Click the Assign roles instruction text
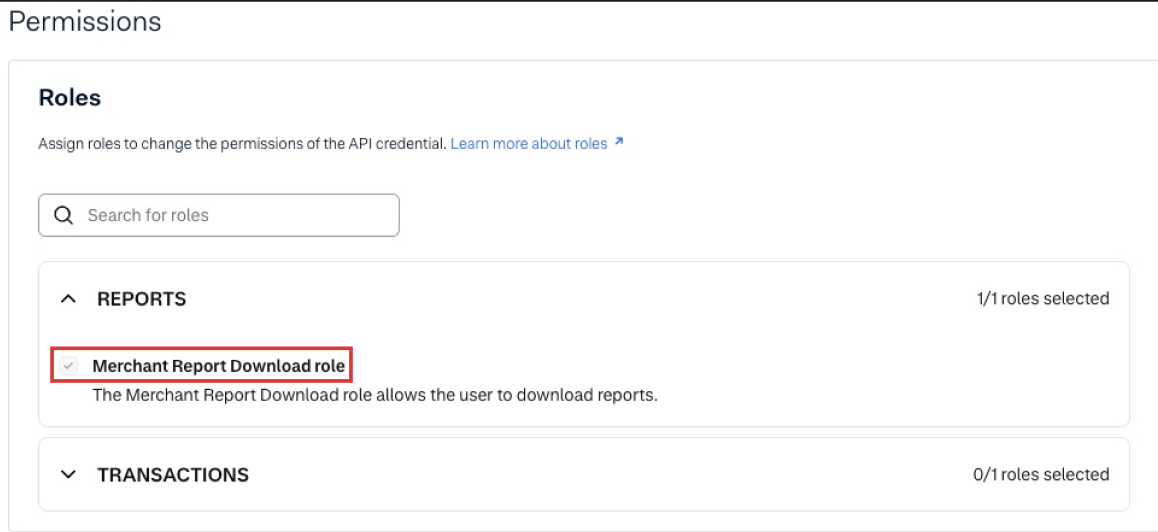1158x532 pixels. [242, 143]
